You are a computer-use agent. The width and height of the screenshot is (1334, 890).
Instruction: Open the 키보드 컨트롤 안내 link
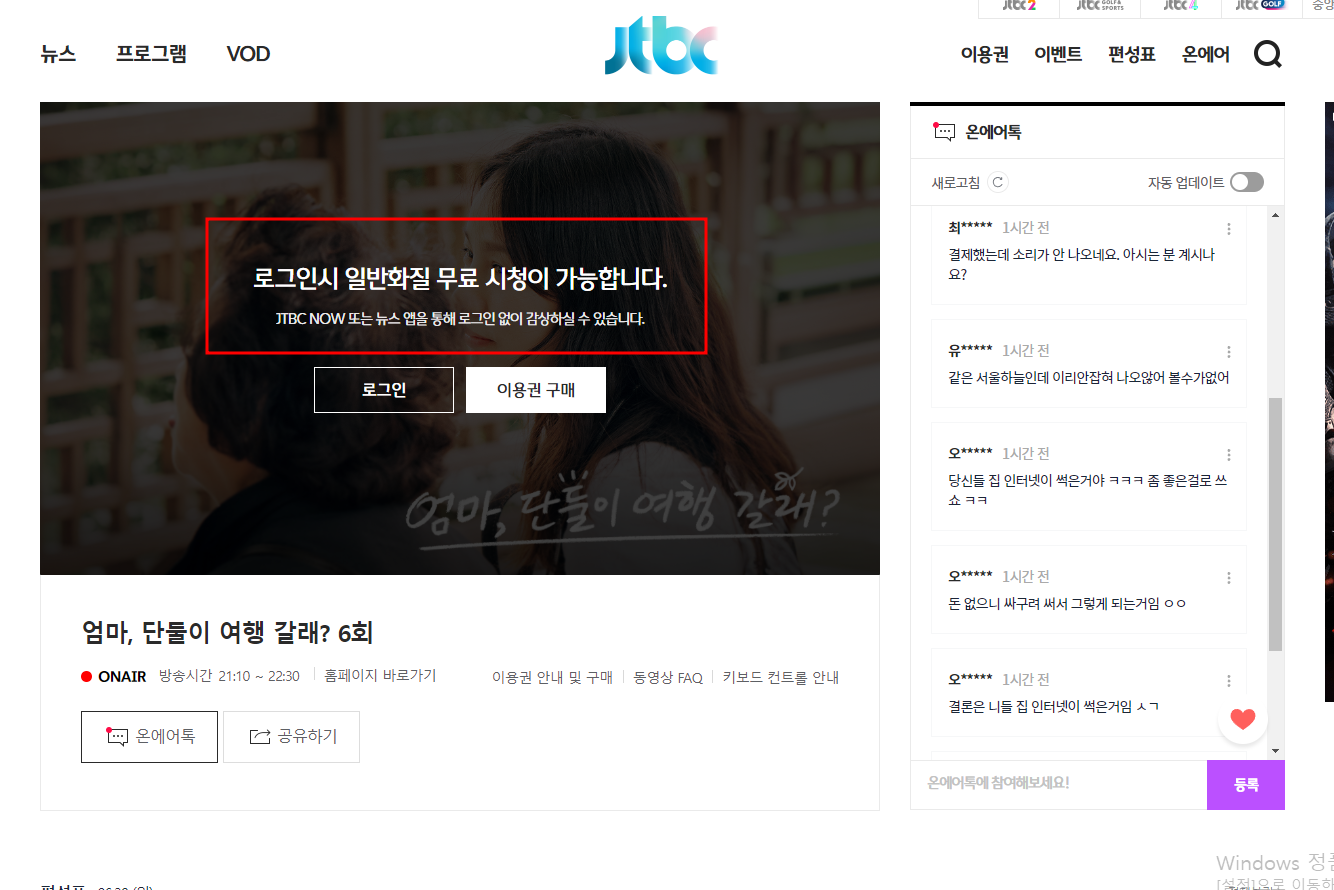[781, 677]
